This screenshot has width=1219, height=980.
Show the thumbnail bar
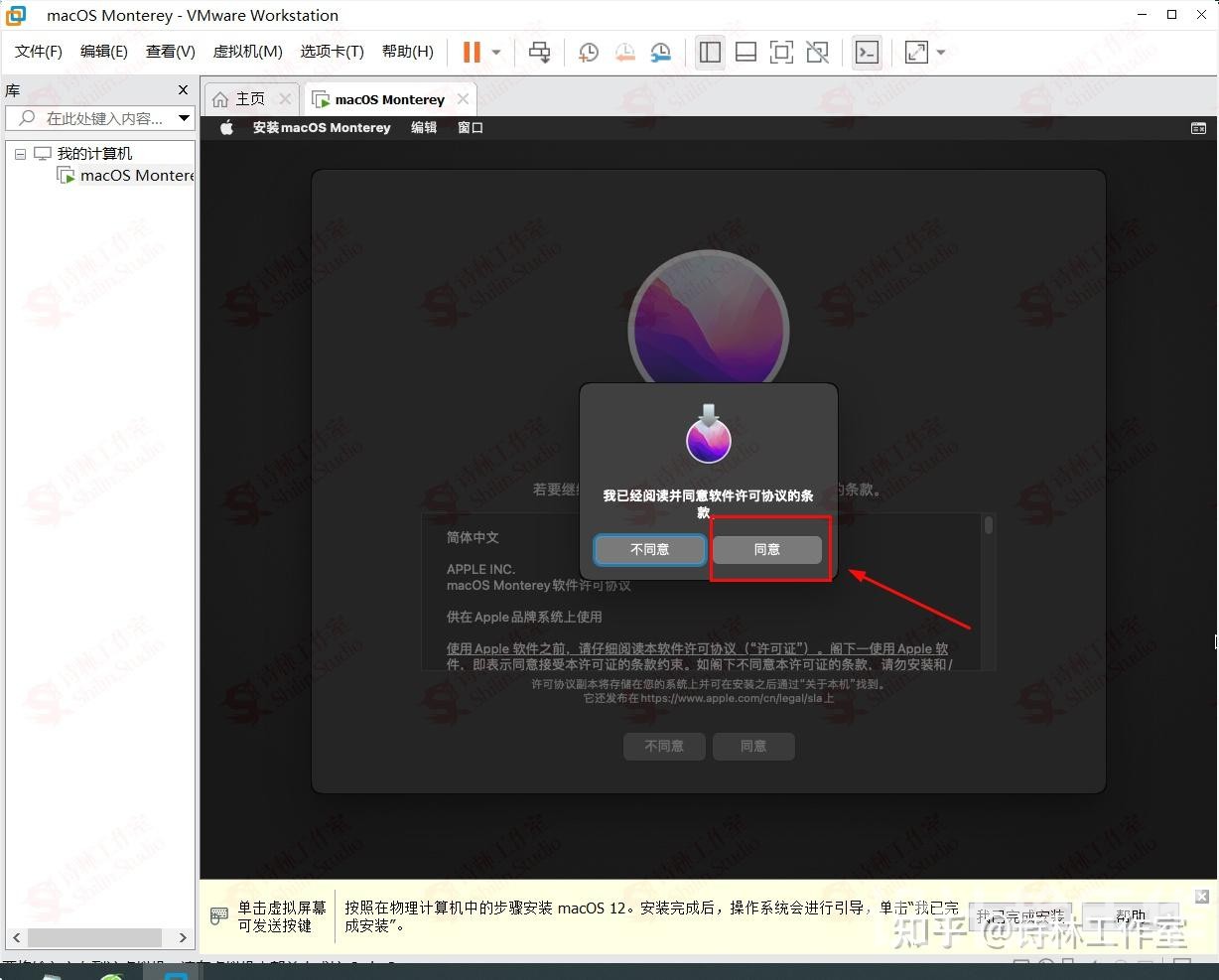745,51
